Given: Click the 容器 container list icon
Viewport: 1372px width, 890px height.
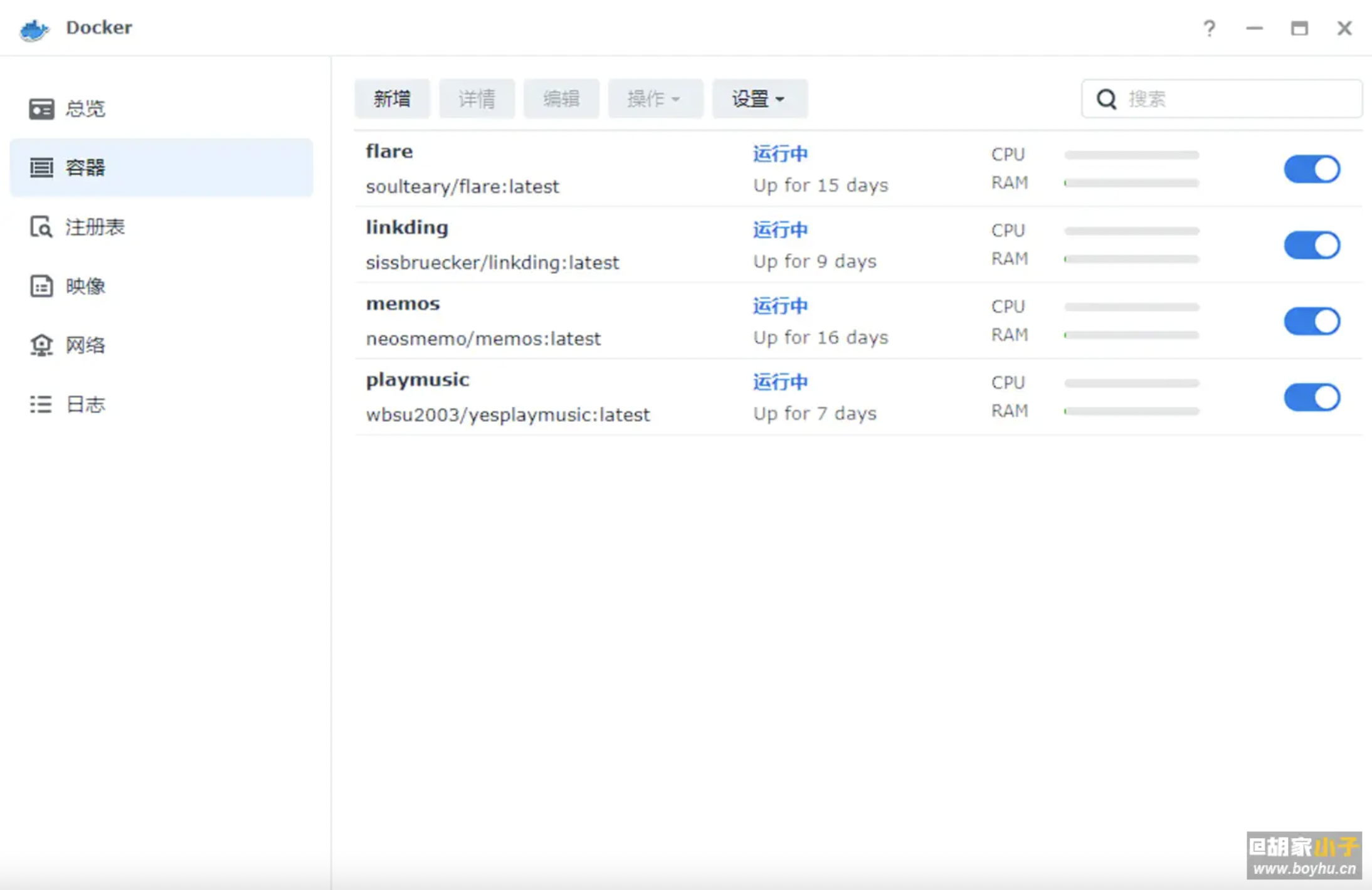Looking at the screenshot, I should click(x=41, y=167).
